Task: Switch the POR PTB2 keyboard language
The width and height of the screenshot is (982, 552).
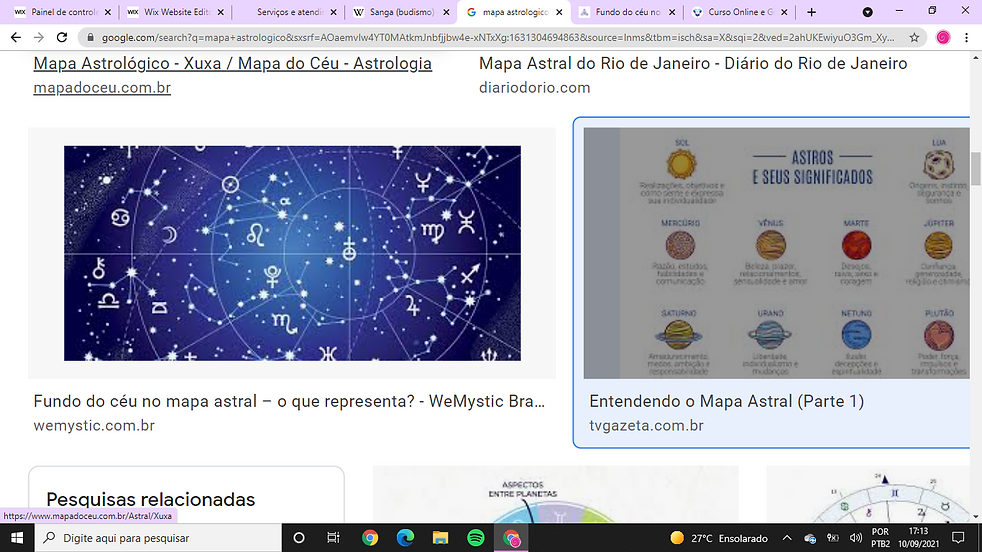Action: pos(880,538)
